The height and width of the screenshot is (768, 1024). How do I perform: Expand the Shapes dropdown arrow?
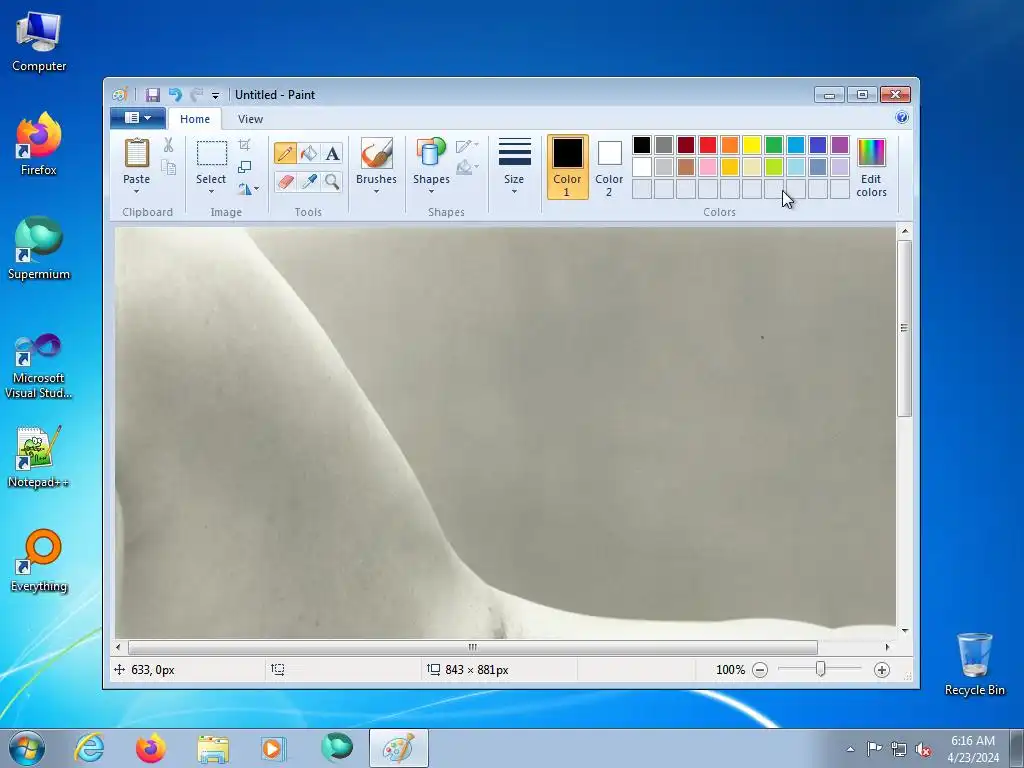click(x=431, y=192)
